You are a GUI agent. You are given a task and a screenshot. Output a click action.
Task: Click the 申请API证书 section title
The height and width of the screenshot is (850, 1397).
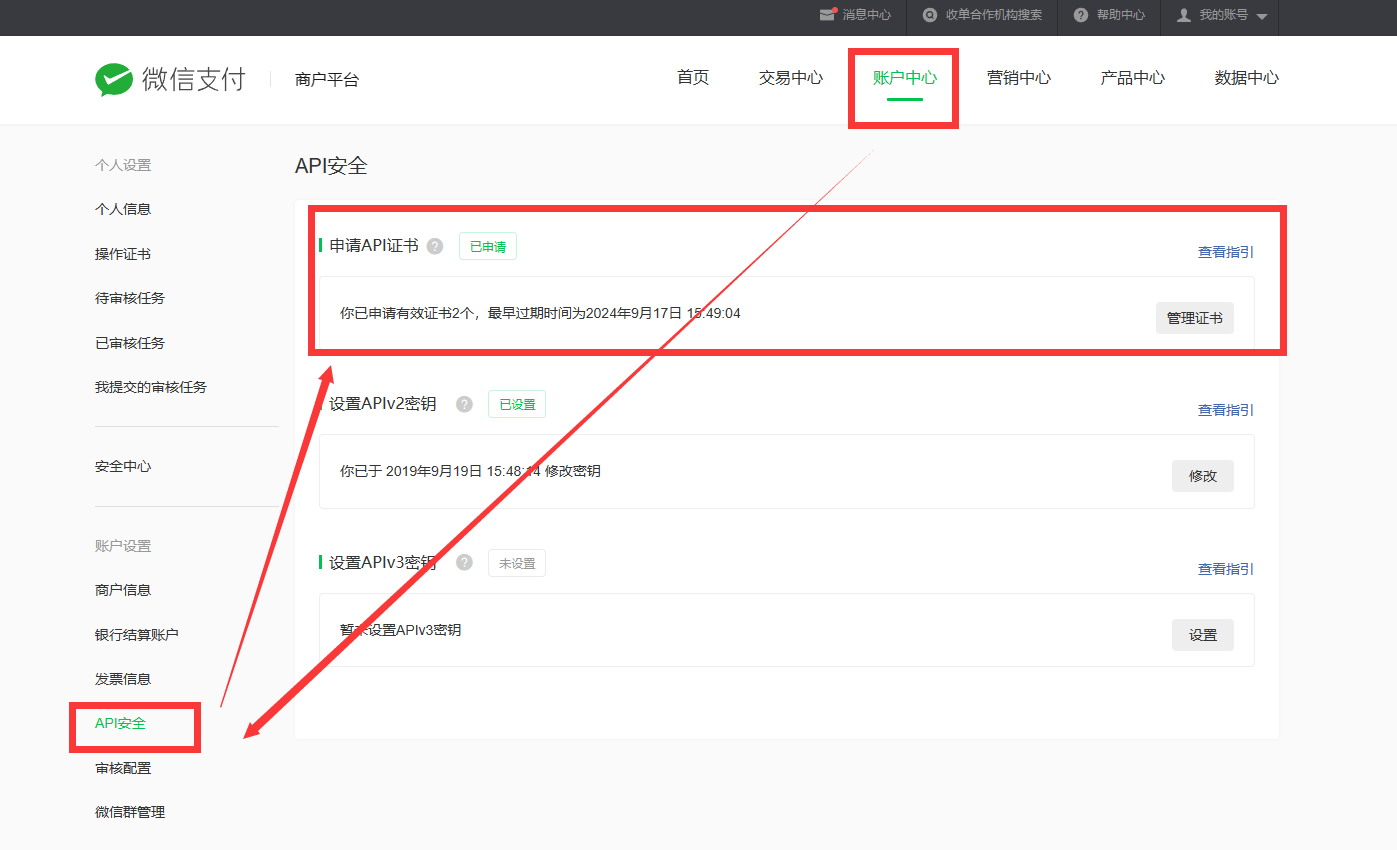374,246
